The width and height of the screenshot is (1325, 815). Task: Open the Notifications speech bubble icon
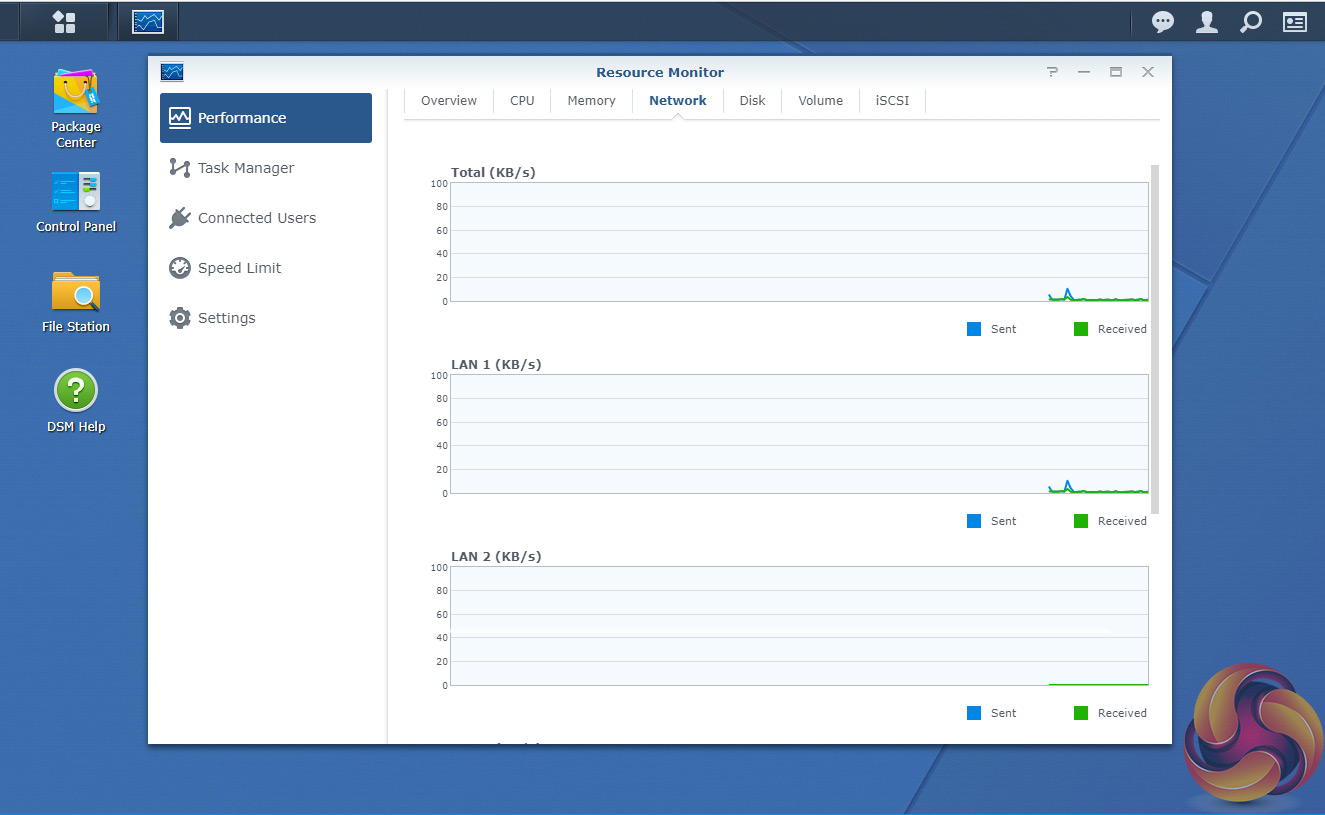(1162, 22)
